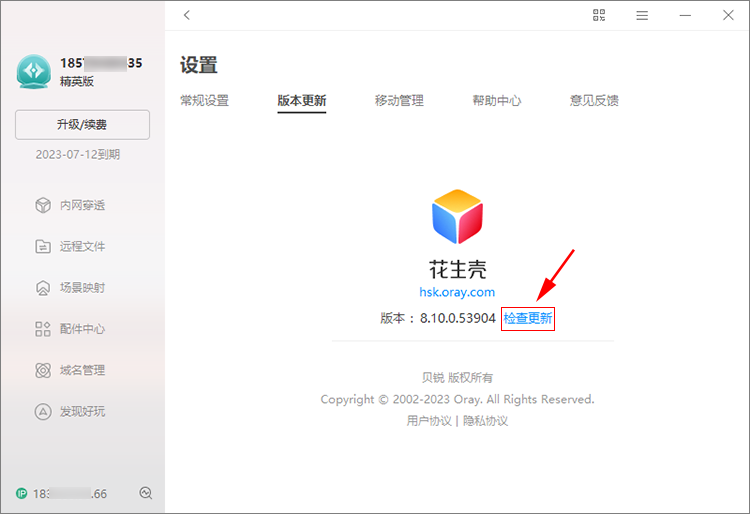750x514 pixels.
Task: Click the green IP status icon
Action: tap(22, 493)
